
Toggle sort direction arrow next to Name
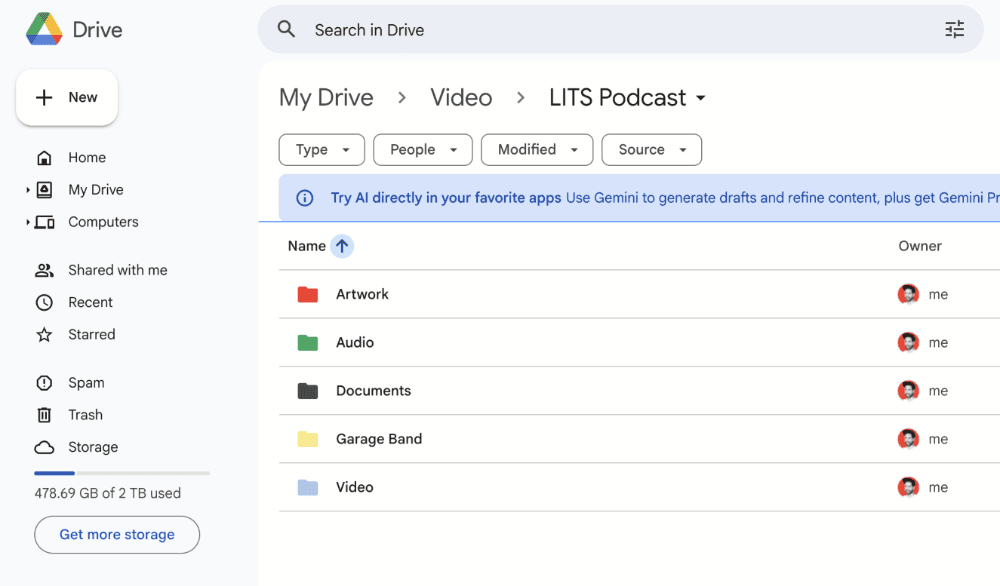tap(342, 246)
